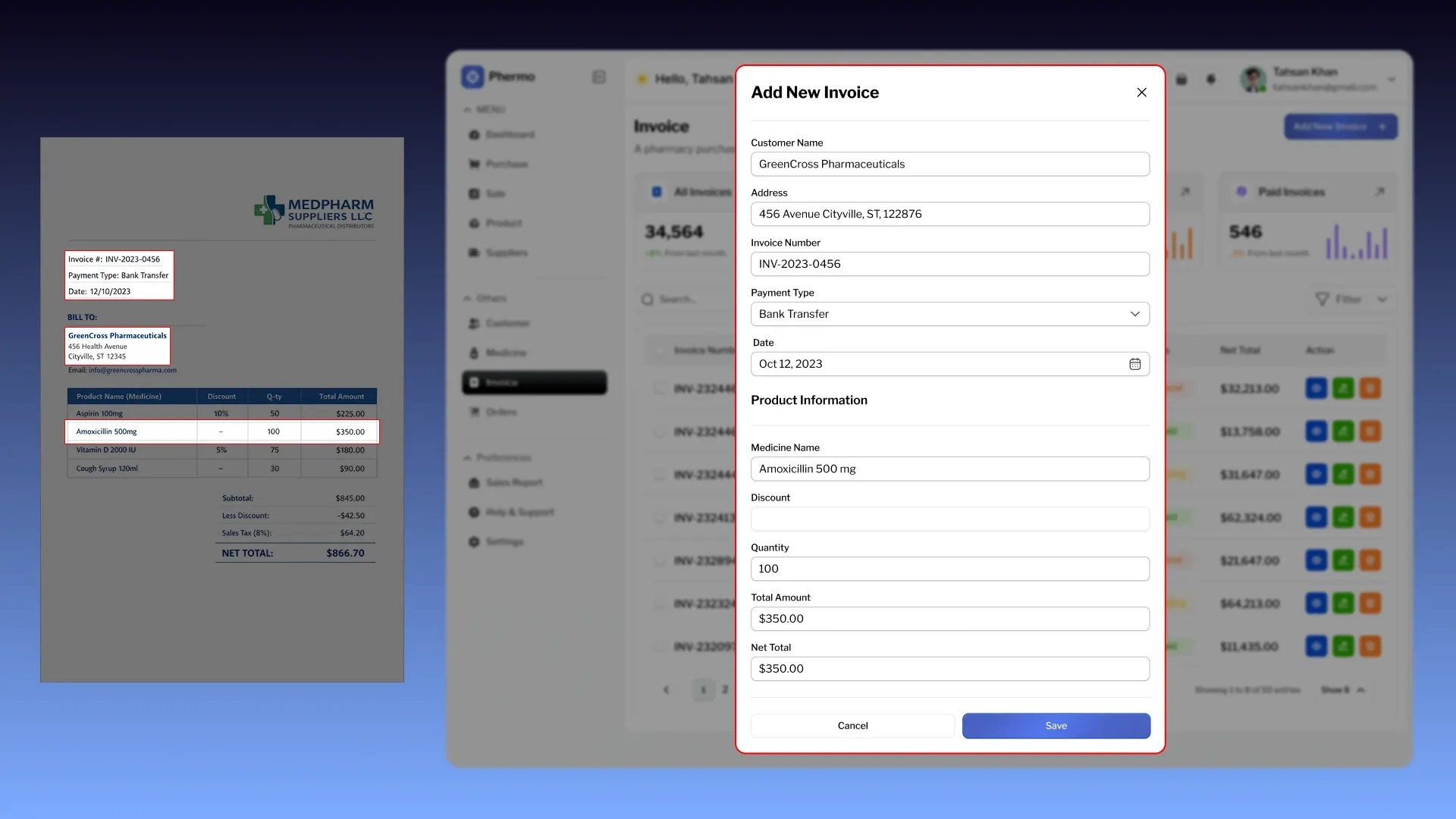The height and width of the screenshot is (819, 1456).
Task: Select the checkbox next to invoice INV-232413
Action: (658, 518)
